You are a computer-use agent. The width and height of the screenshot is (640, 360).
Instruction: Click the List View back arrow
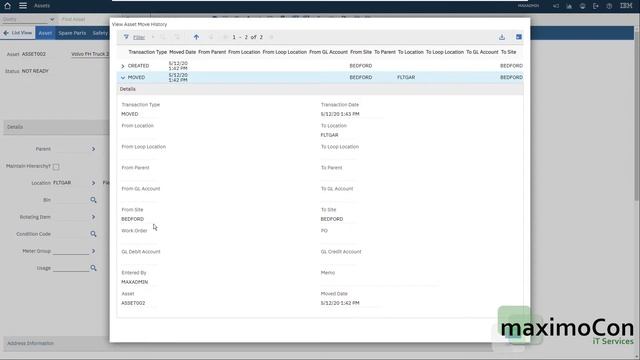tap(6, 33)
